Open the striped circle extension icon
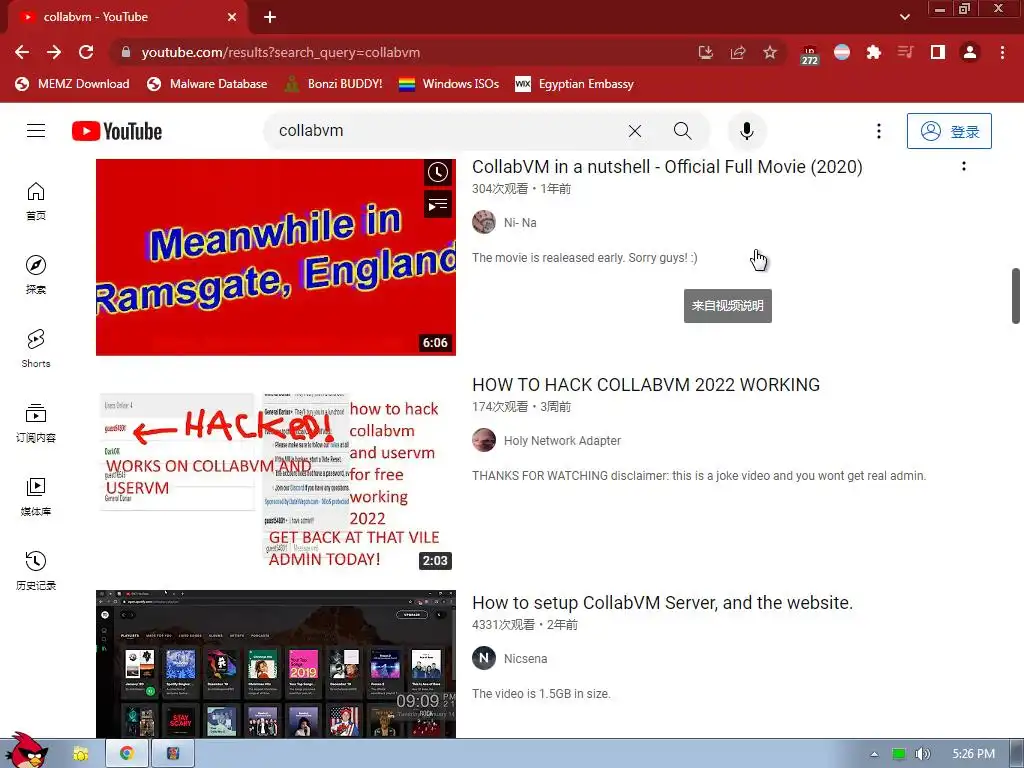The height and width of the screenshot is (768, 1024). [x=842, y=52]
